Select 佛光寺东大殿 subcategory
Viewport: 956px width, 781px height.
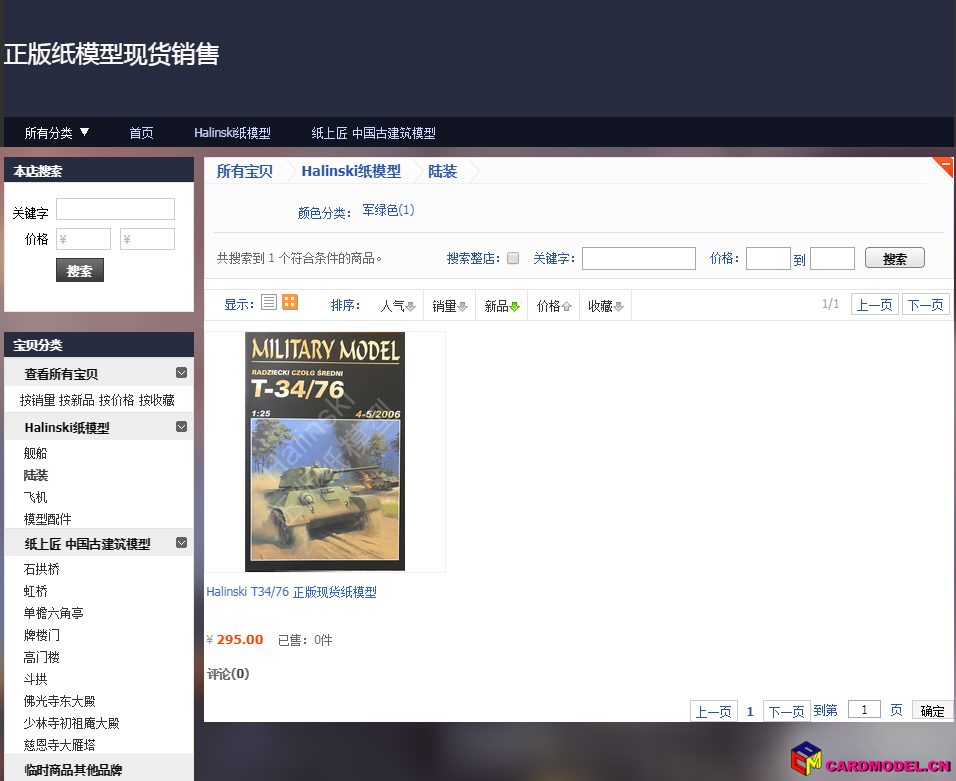pyautogui.click(x=60, y=701)
